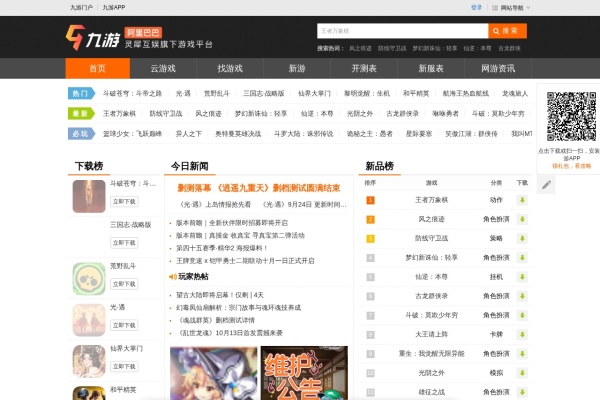The height and width of the screenshot is (400, 600).
Task: Click the pencil feedback icon at right
Action: point(546,184)
